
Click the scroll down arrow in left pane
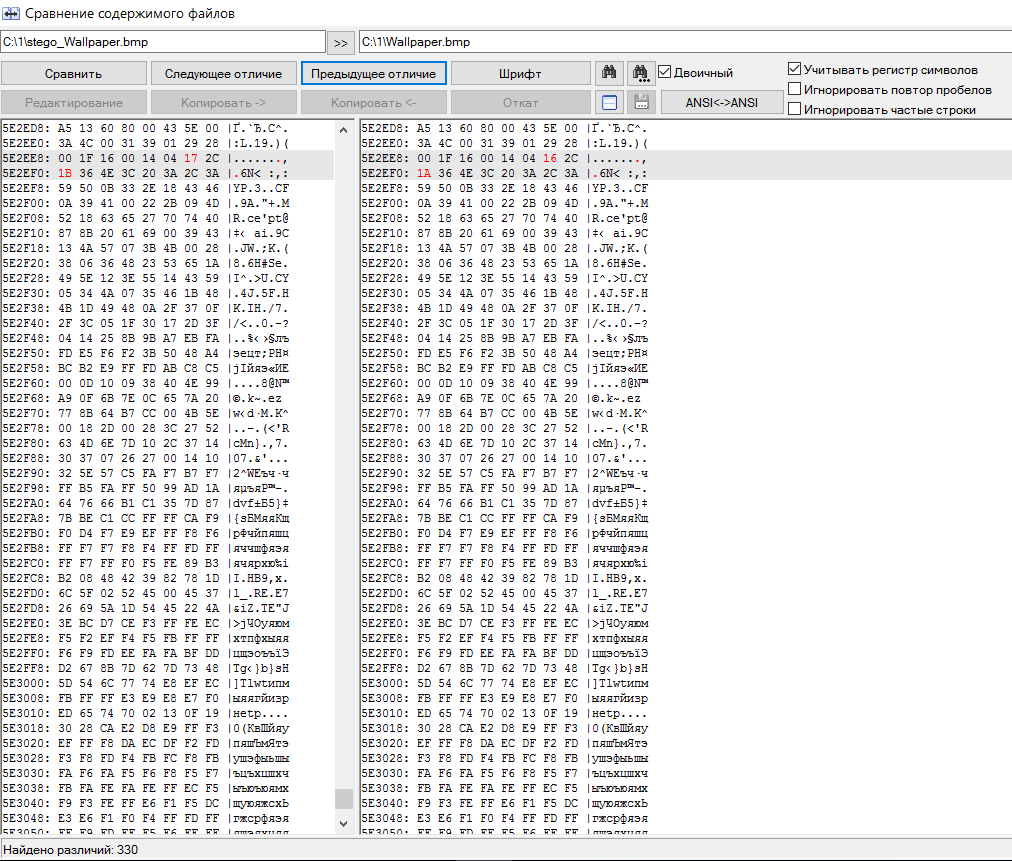343,822
